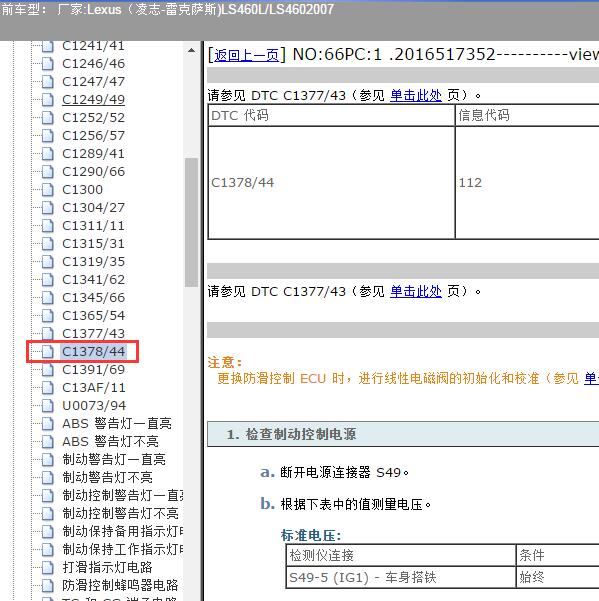Viewport: 599px width, 601px height.
Task: Click the page icon next to C1247/47
Action: point(48,82)
